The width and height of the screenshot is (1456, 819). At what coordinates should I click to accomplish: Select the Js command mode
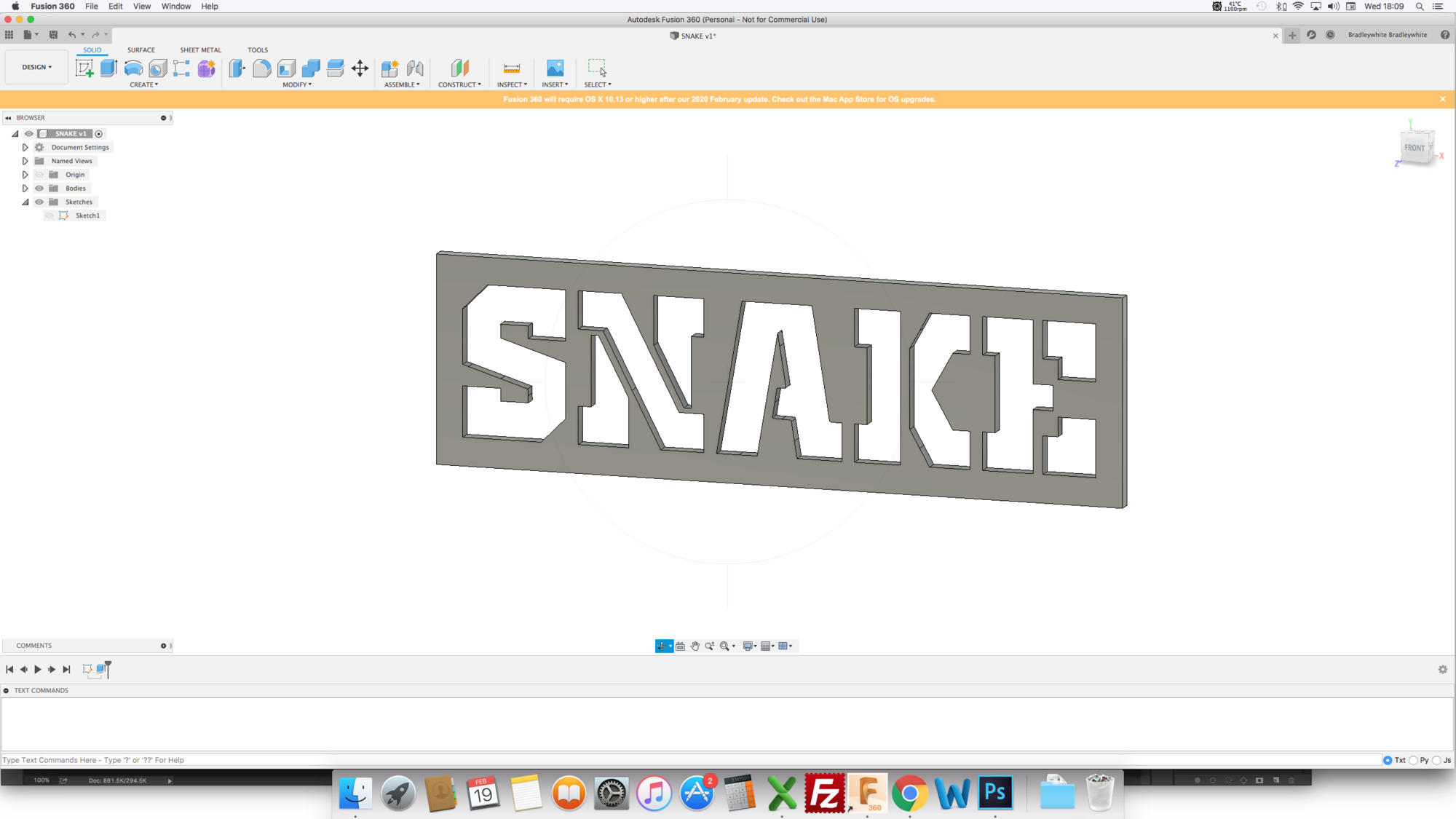1437,760
